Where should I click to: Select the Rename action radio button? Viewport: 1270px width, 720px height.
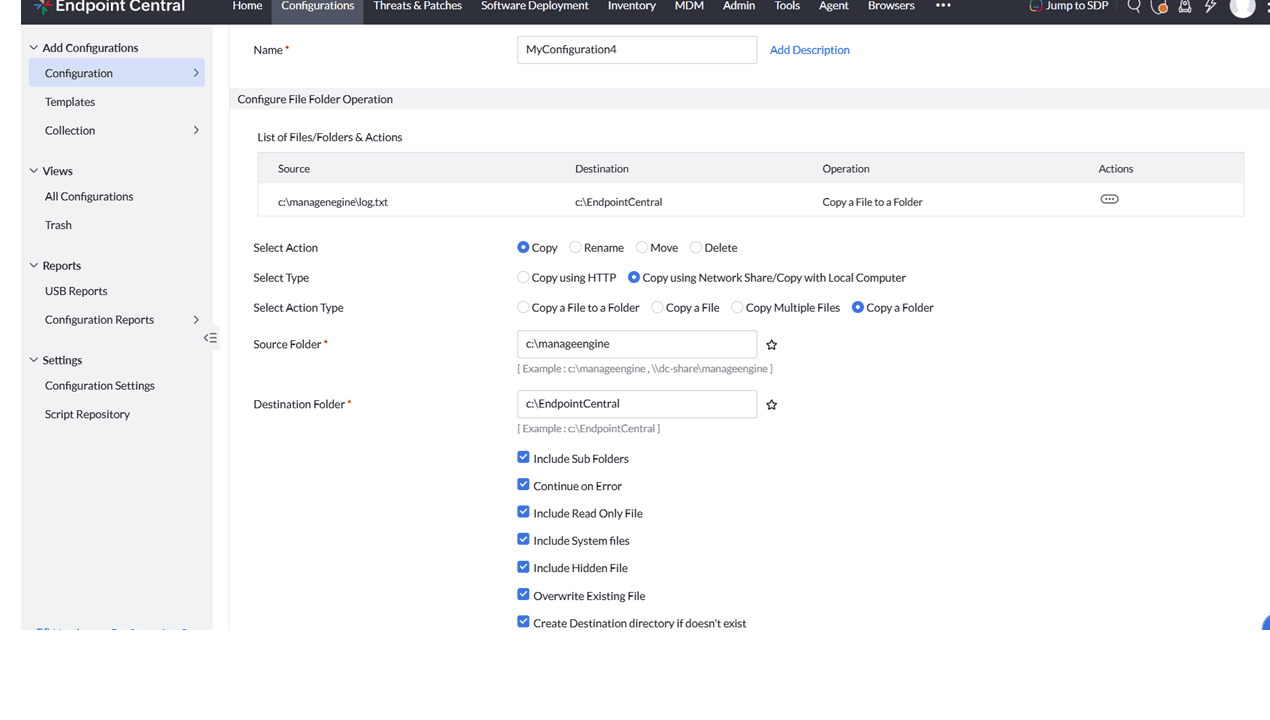click(575, 247)
